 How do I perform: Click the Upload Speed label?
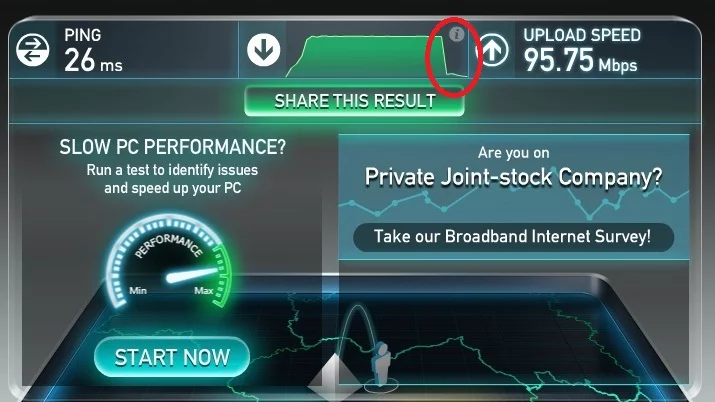[x=582, y=35]
